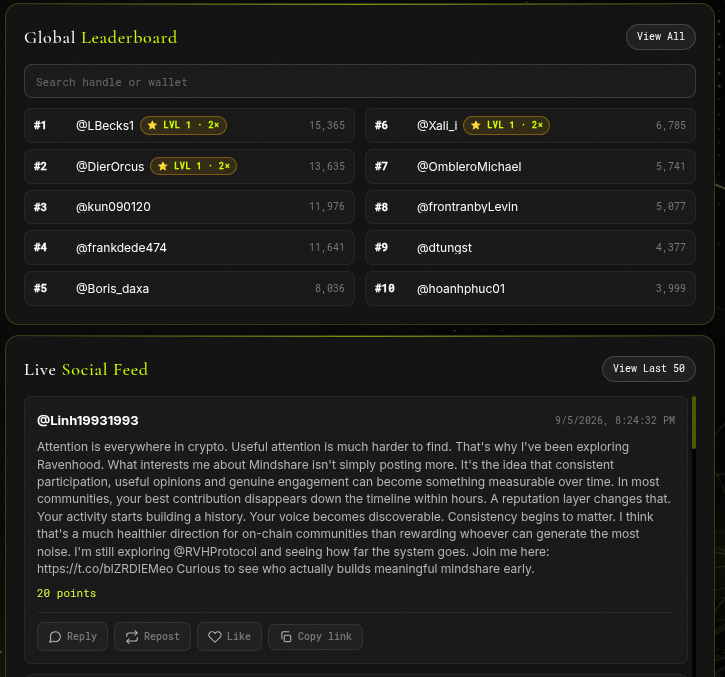725x677 pixels.
Task: Click the 15,365 score value
Action: click(327, 125)
